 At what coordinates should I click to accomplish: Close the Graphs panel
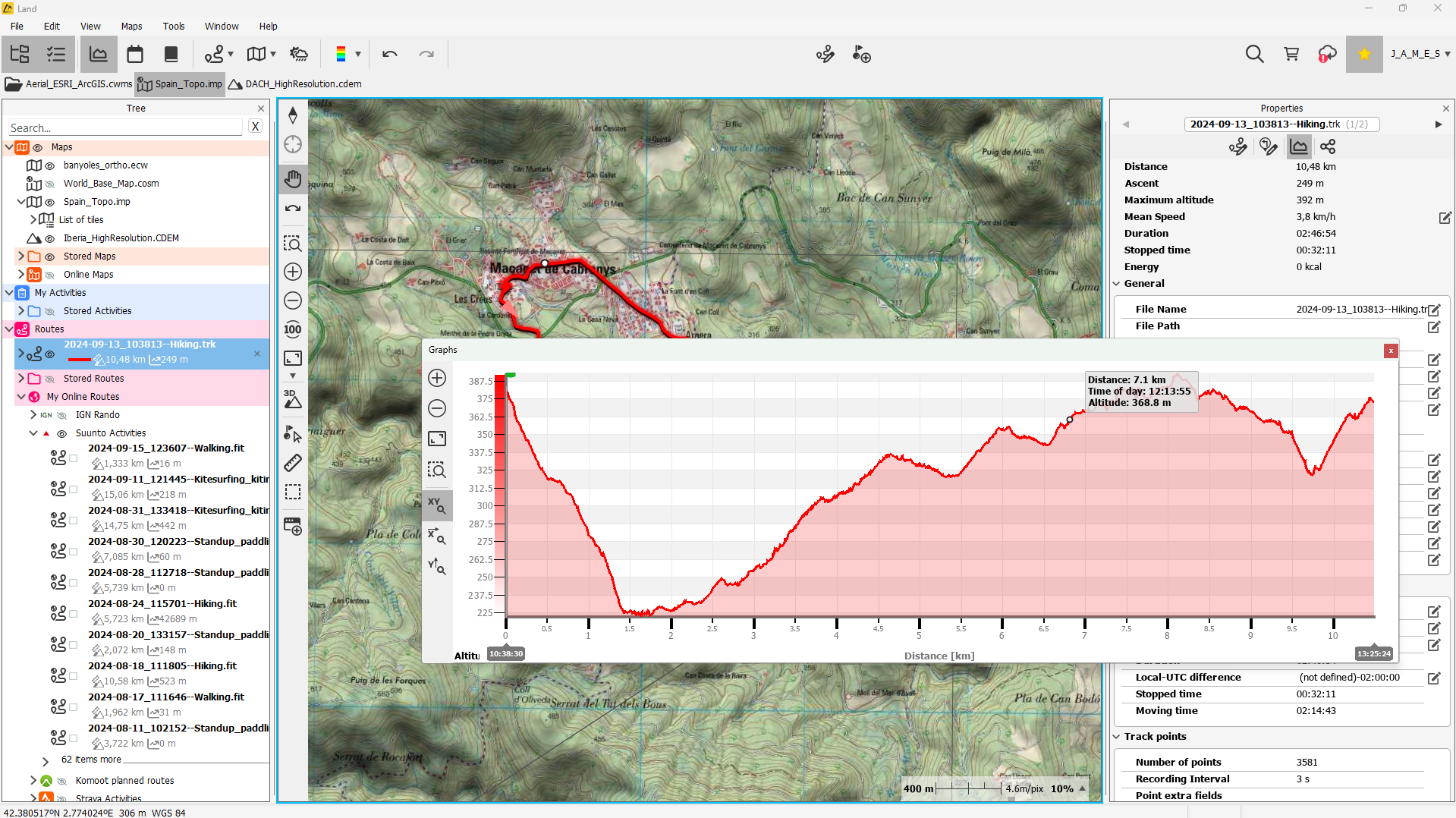click(1391, 351)
